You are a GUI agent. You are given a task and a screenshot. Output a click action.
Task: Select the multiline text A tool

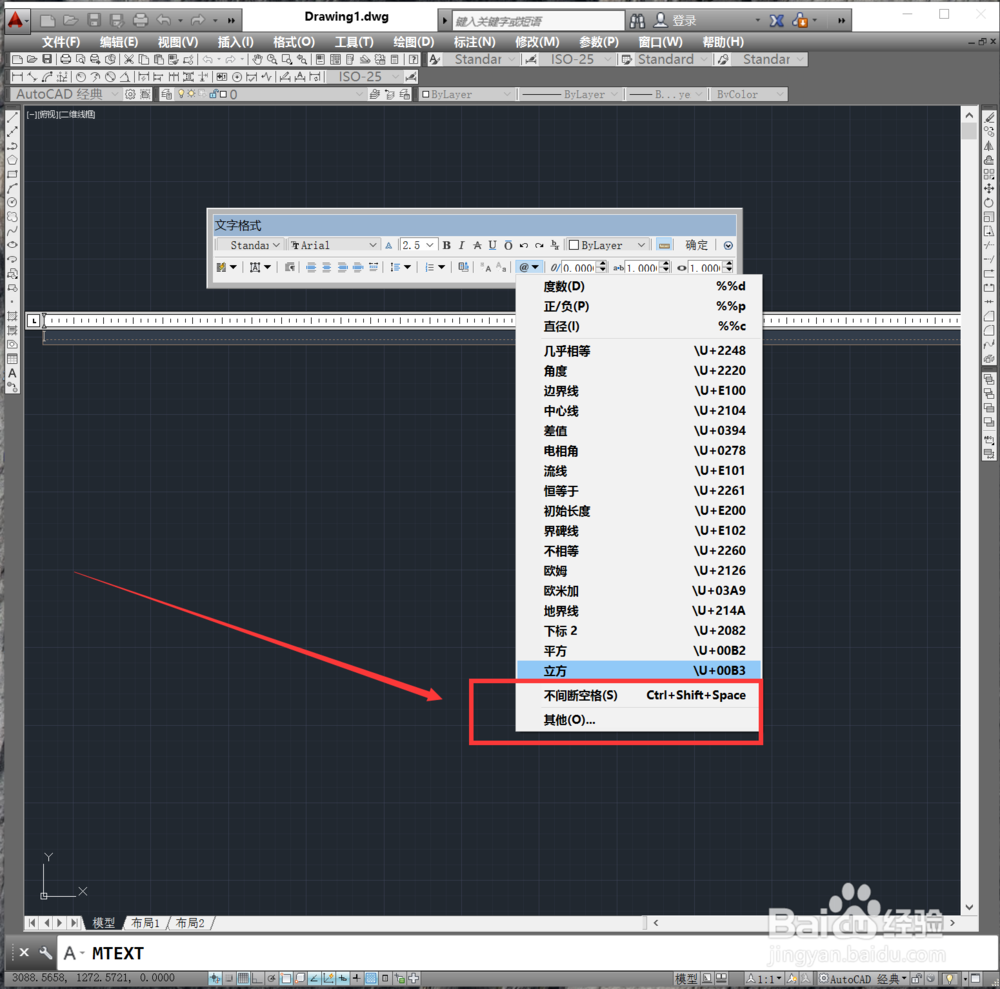pyautogui.click(x=12, y=373)
